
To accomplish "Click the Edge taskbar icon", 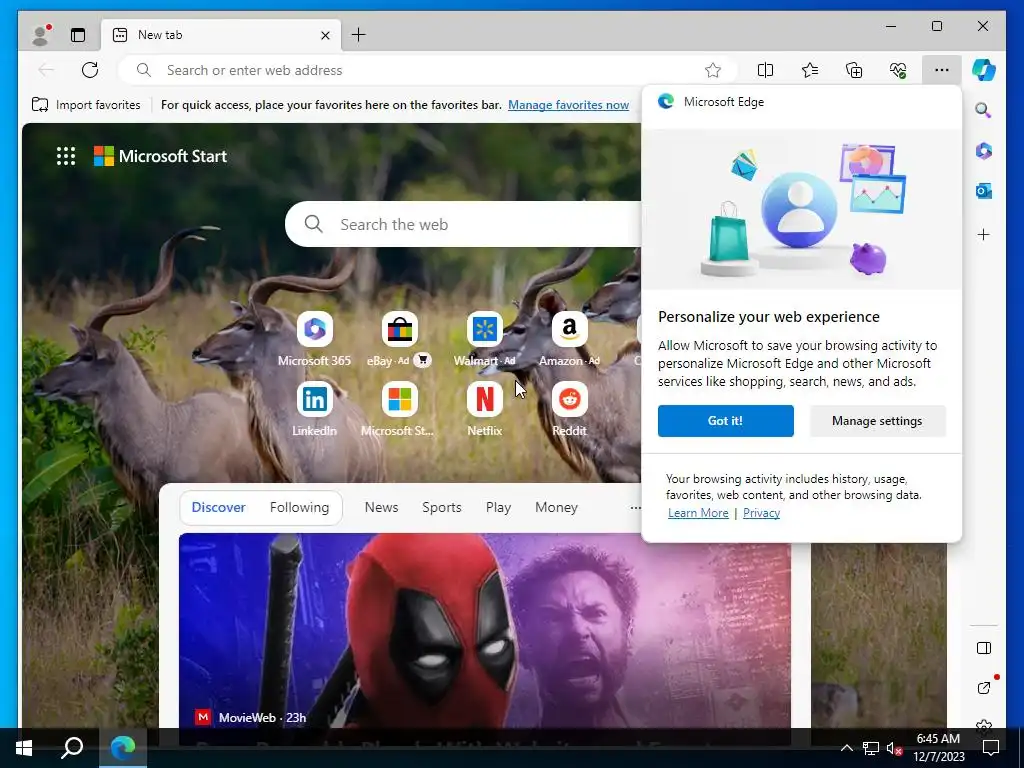I will (123, 748).
